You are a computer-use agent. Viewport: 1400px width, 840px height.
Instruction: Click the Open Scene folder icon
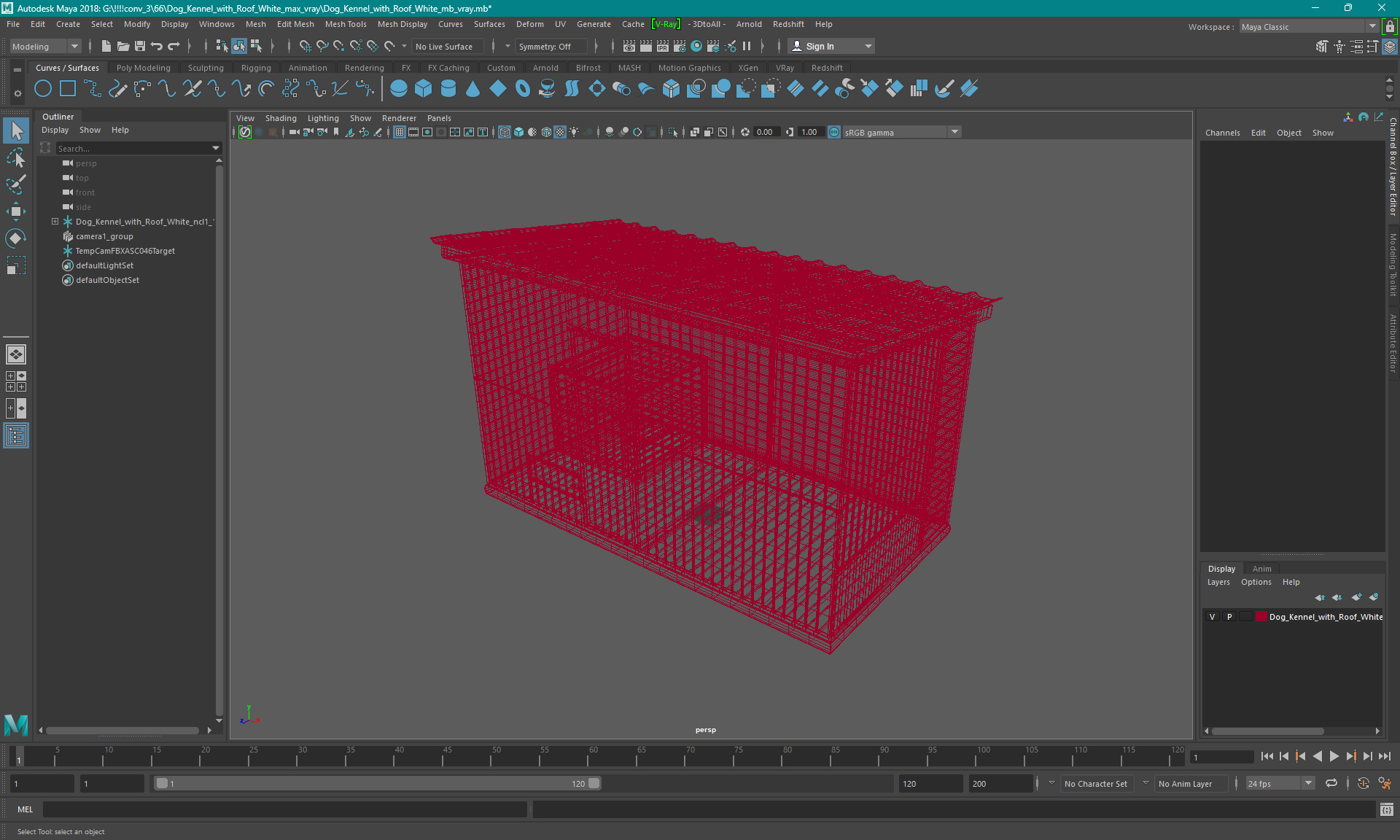pos(123,46)
